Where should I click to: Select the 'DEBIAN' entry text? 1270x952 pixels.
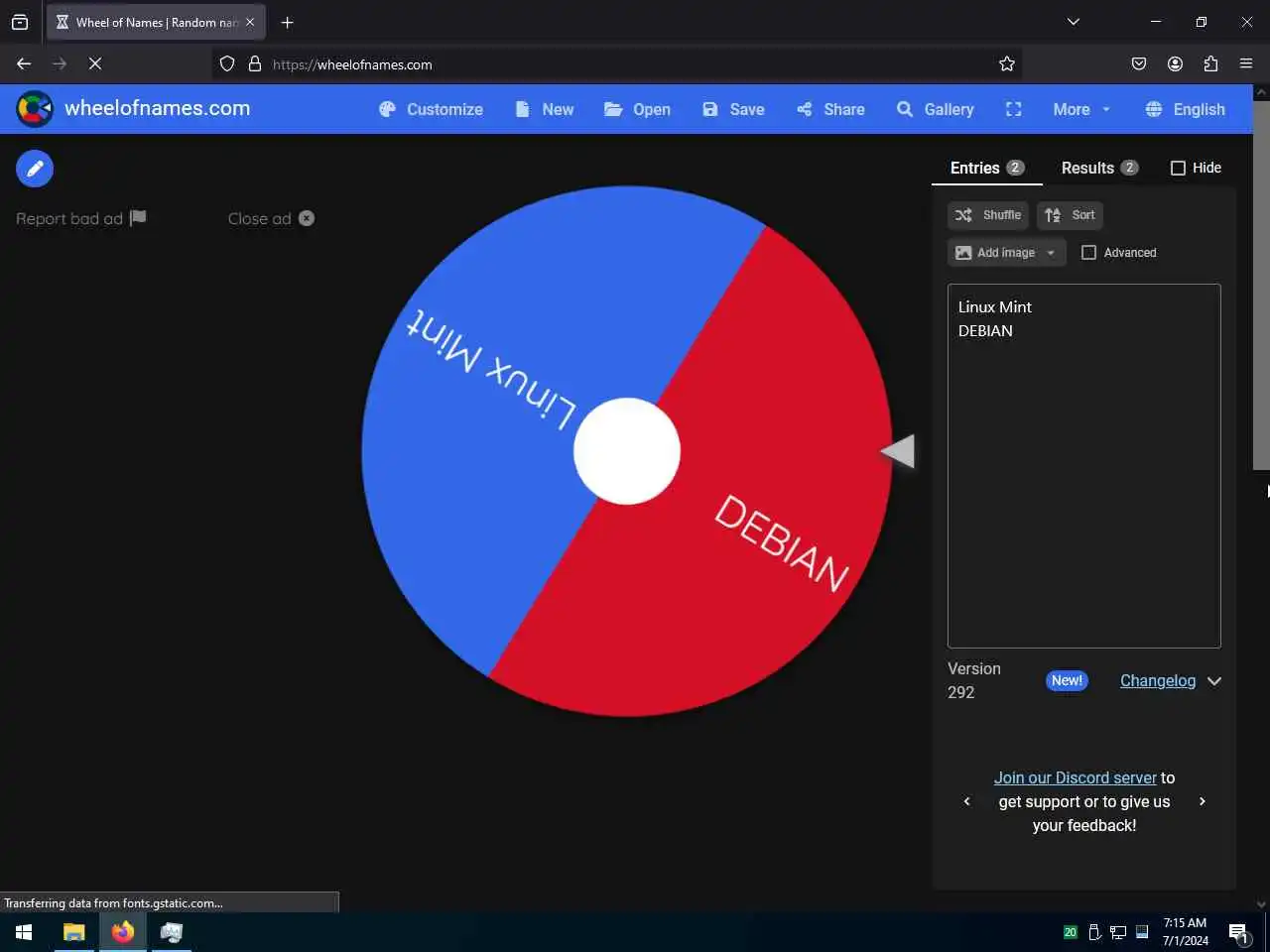tap(985, 331)
